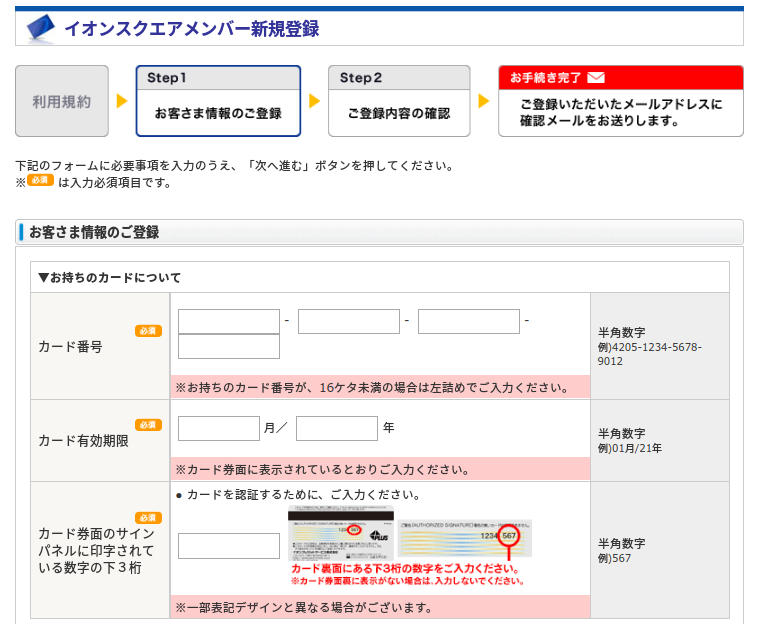This screenshot has height=624, width=760.
Task: Click the card back image with PLUS logo
Action: (x=341, y=532)
